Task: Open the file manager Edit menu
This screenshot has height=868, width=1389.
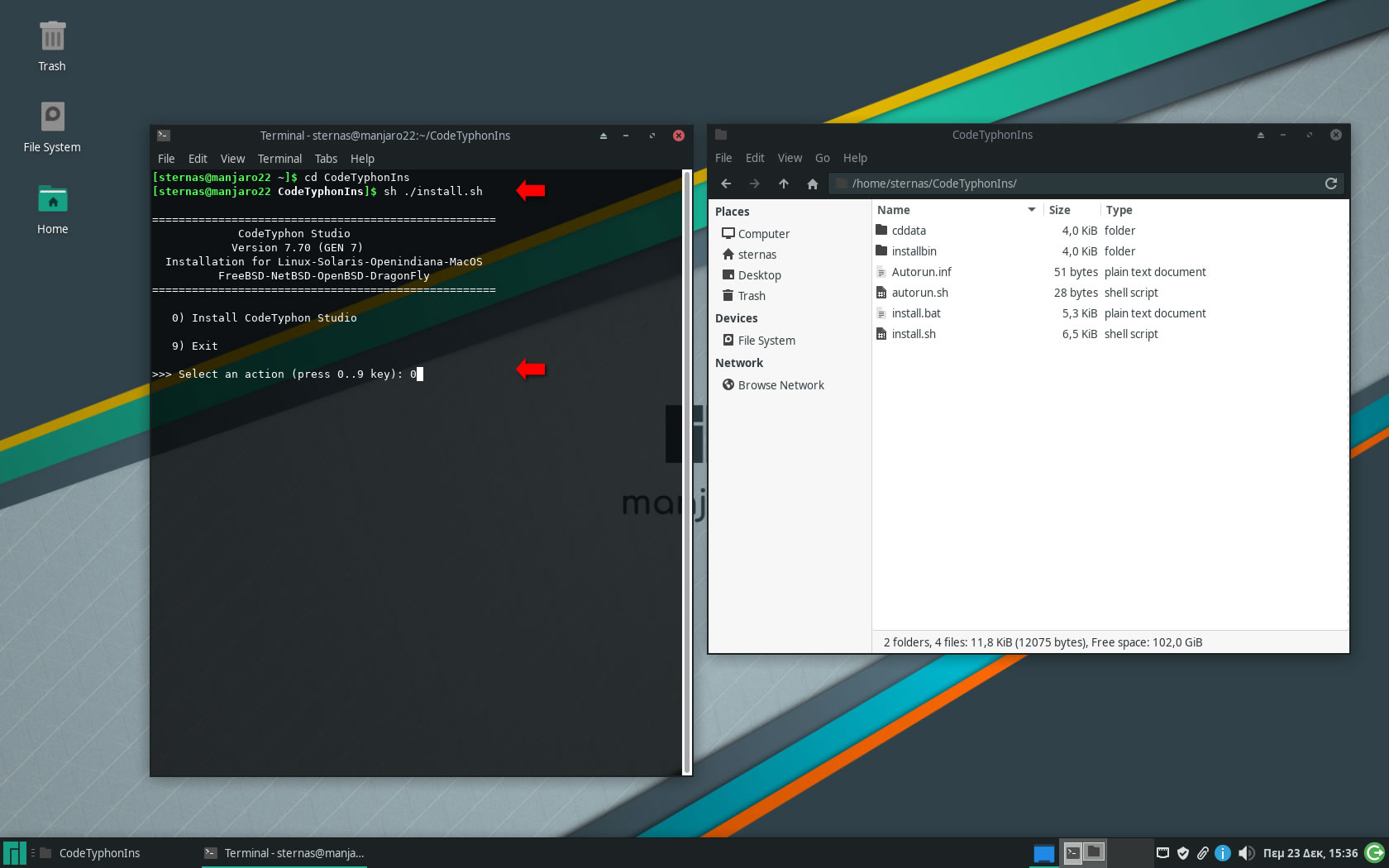Action: click(x=755, y=158)
